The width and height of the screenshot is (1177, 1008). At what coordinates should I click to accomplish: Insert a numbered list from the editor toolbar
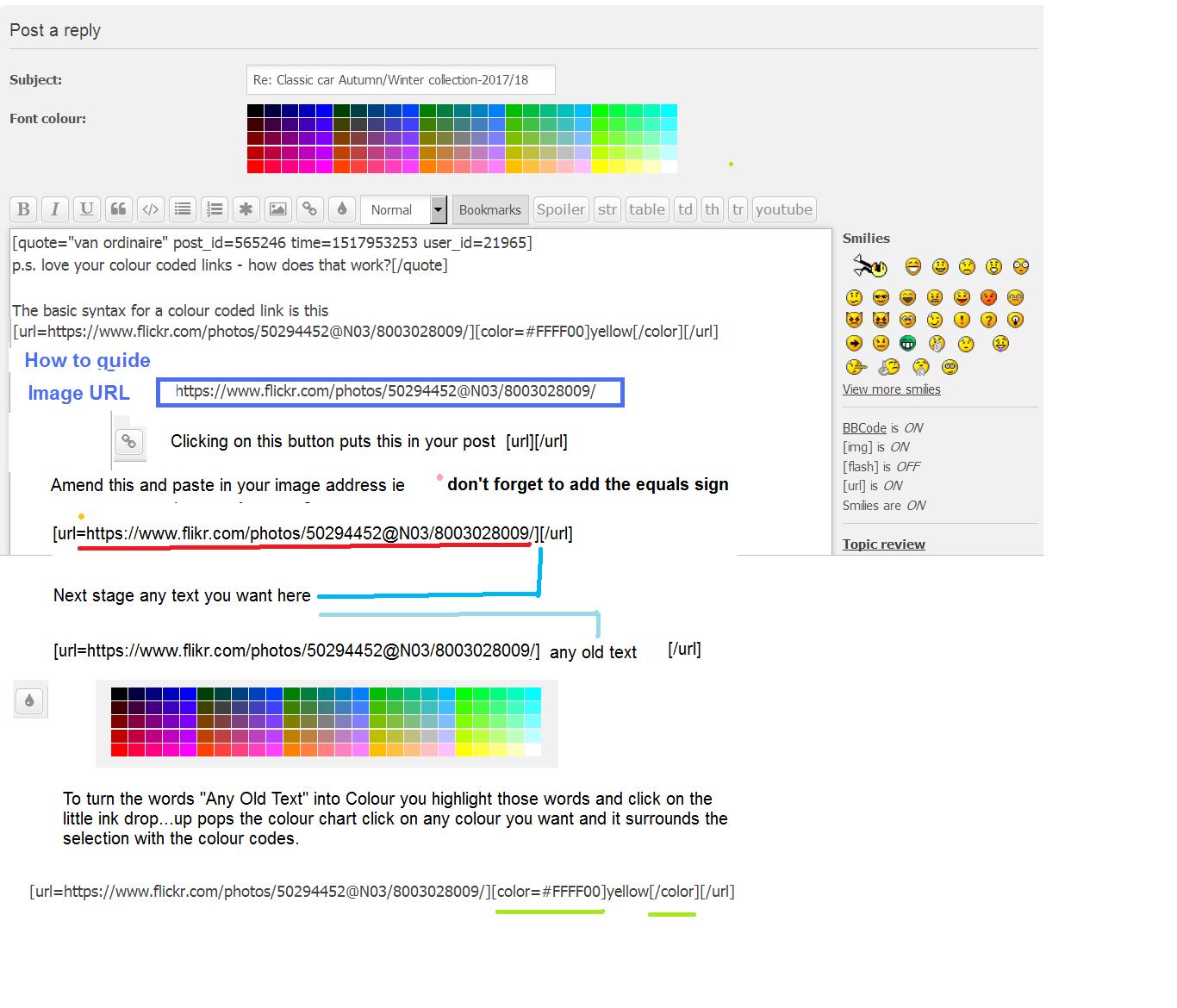[214, 209]
